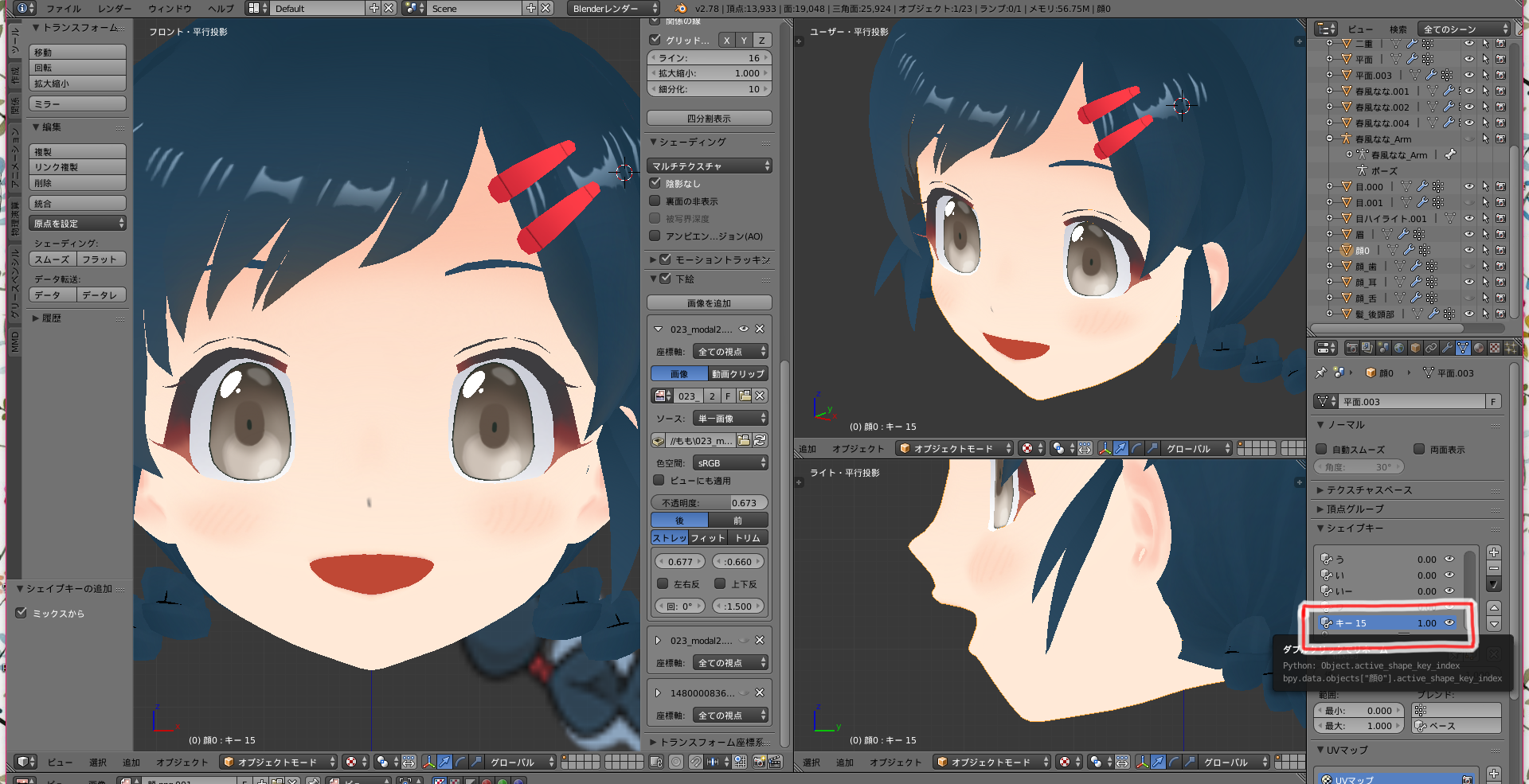Toggle the グリッド floor checkbox

point(655,39)
